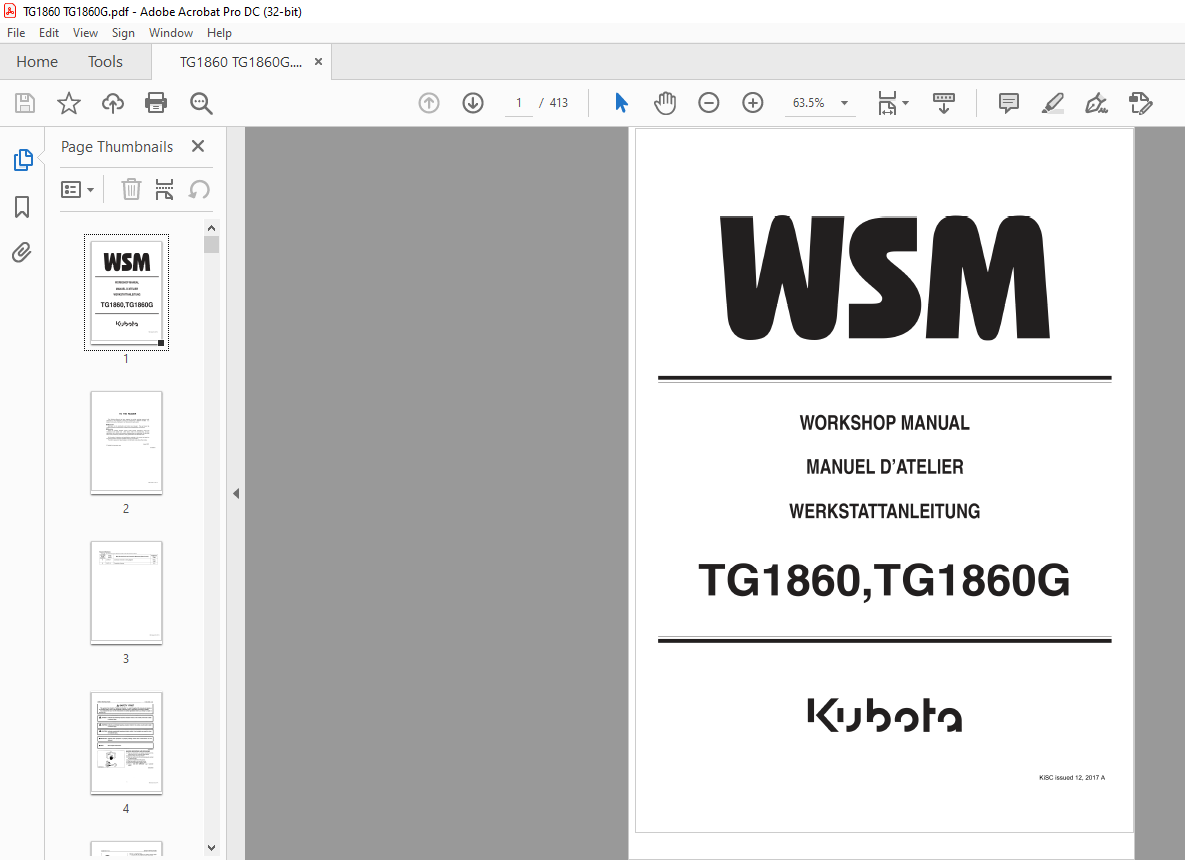The image size is (1185, 860).
Task: Add a comment sticky note
Action: [1009, 103]
